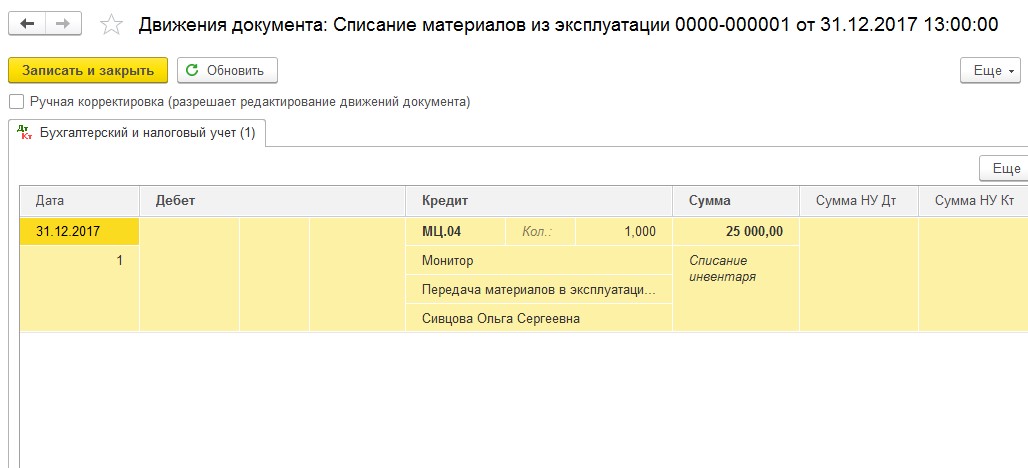Select the Монитор subconto cell
Image resolution: width=1028 pixels, height=468 pixels.
(538, 260)
